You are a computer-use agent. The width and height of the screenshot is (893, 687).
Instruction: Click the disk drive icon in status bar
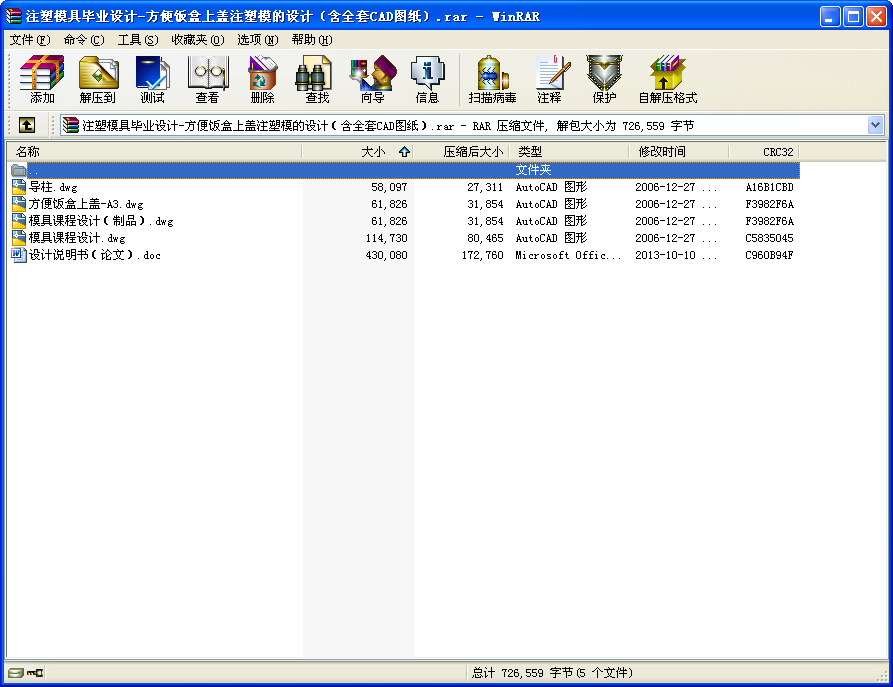16,673
